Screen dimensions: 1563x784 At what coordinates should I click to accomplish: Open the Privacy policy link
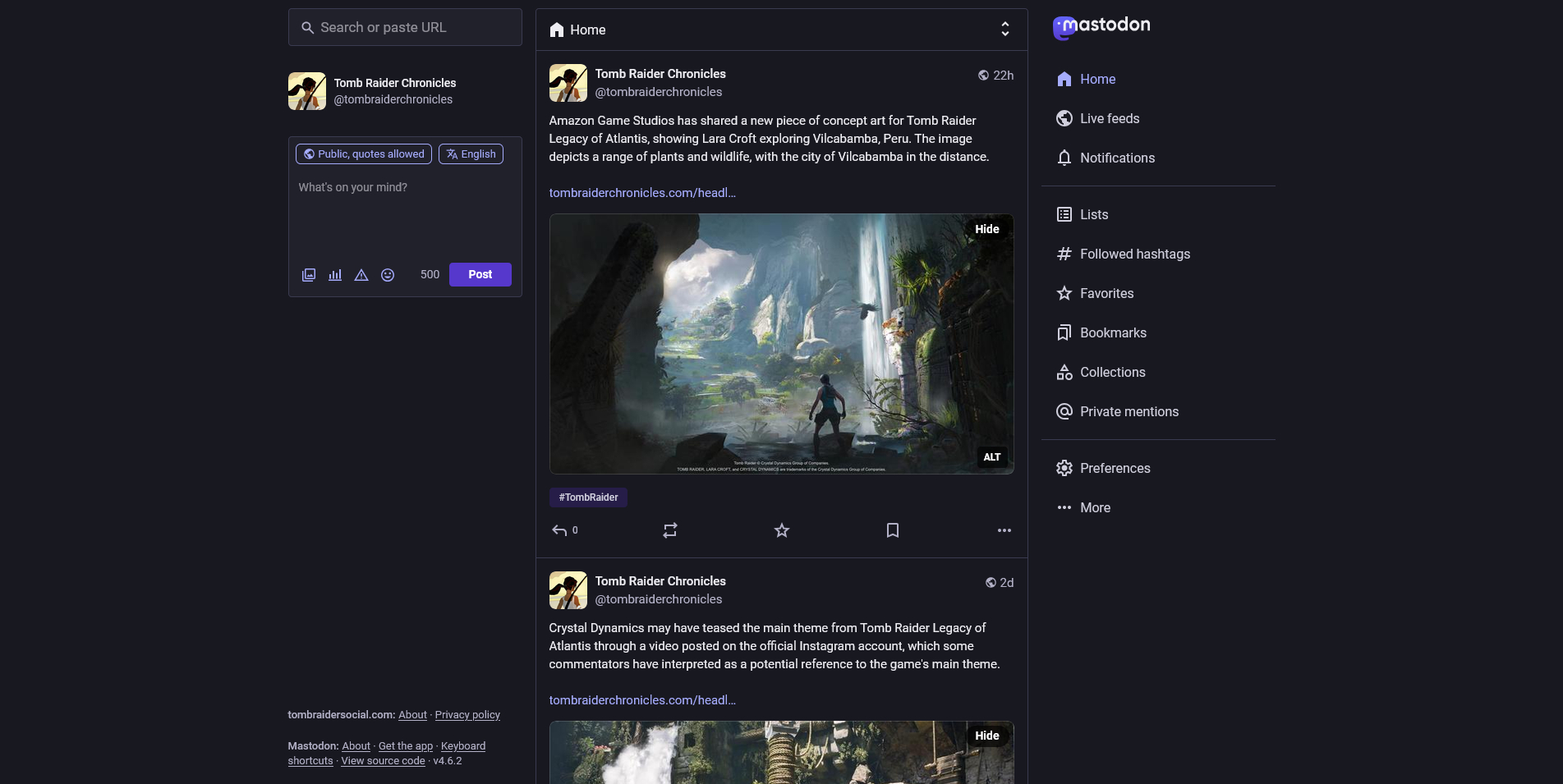tap(467, 715)
